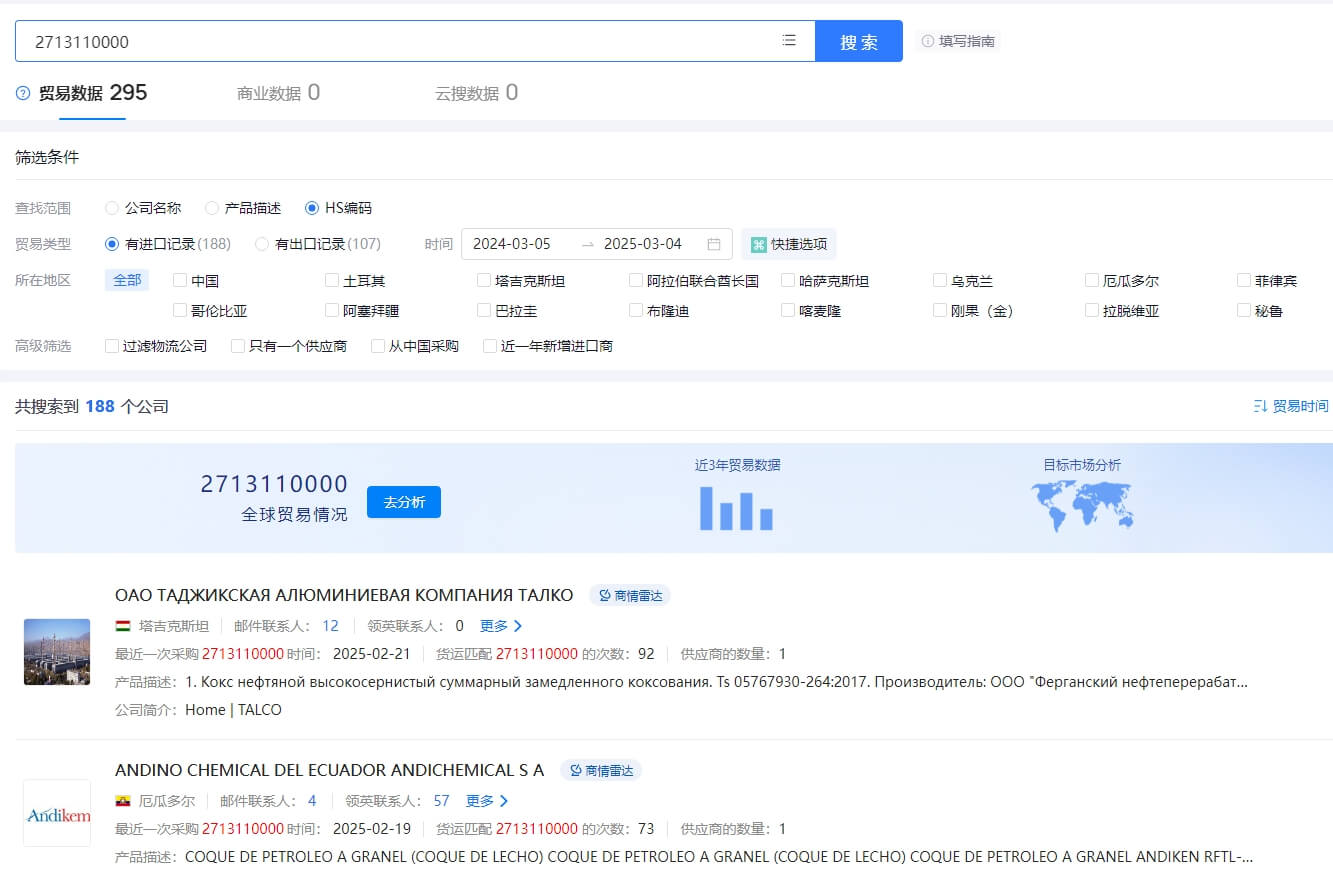This screenshot has width=1333, height=878.
Task: Click email contacts count 12
Action: point(330,626)
